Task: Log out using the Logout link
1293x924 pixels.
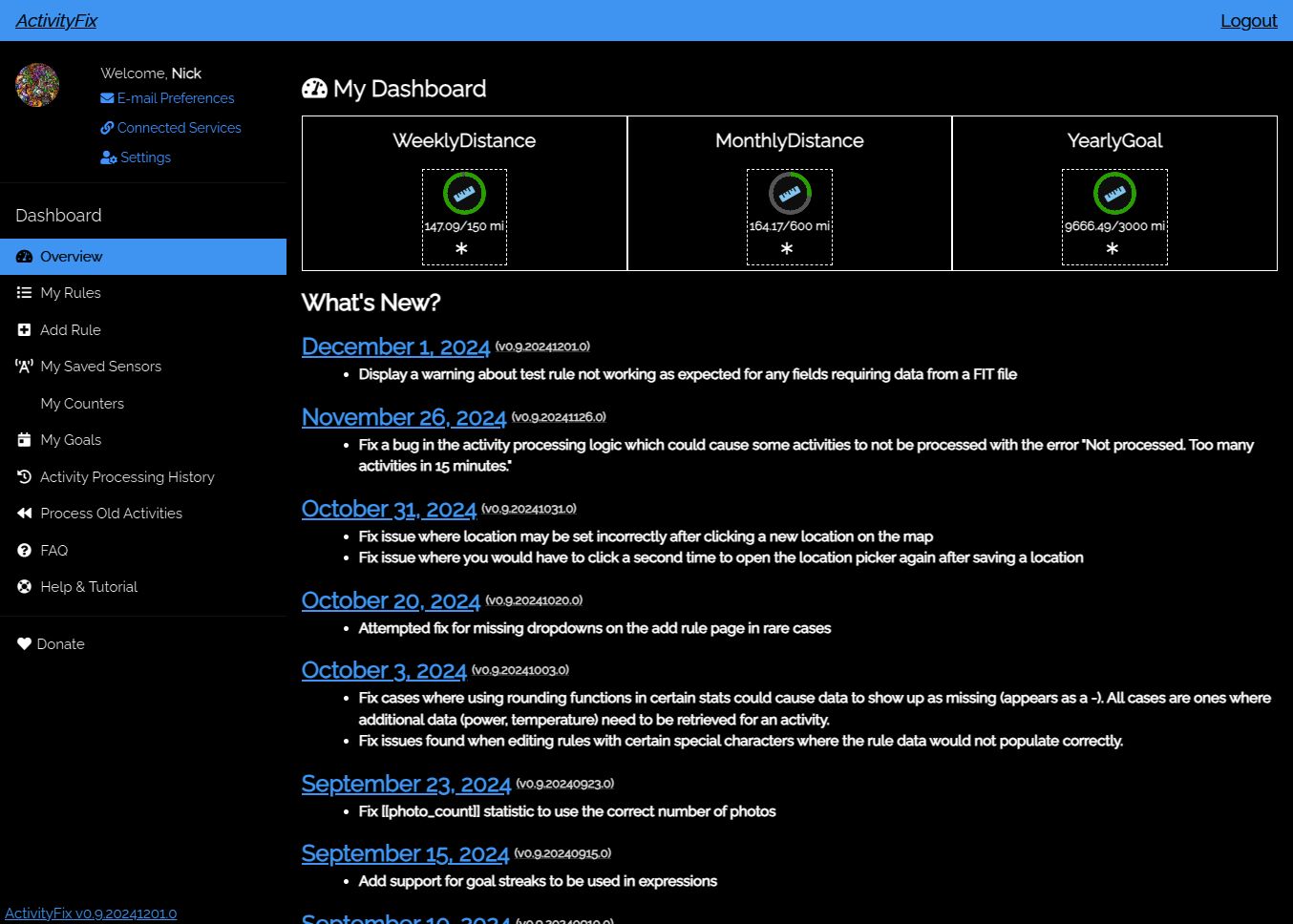Action: (1248, 20)
